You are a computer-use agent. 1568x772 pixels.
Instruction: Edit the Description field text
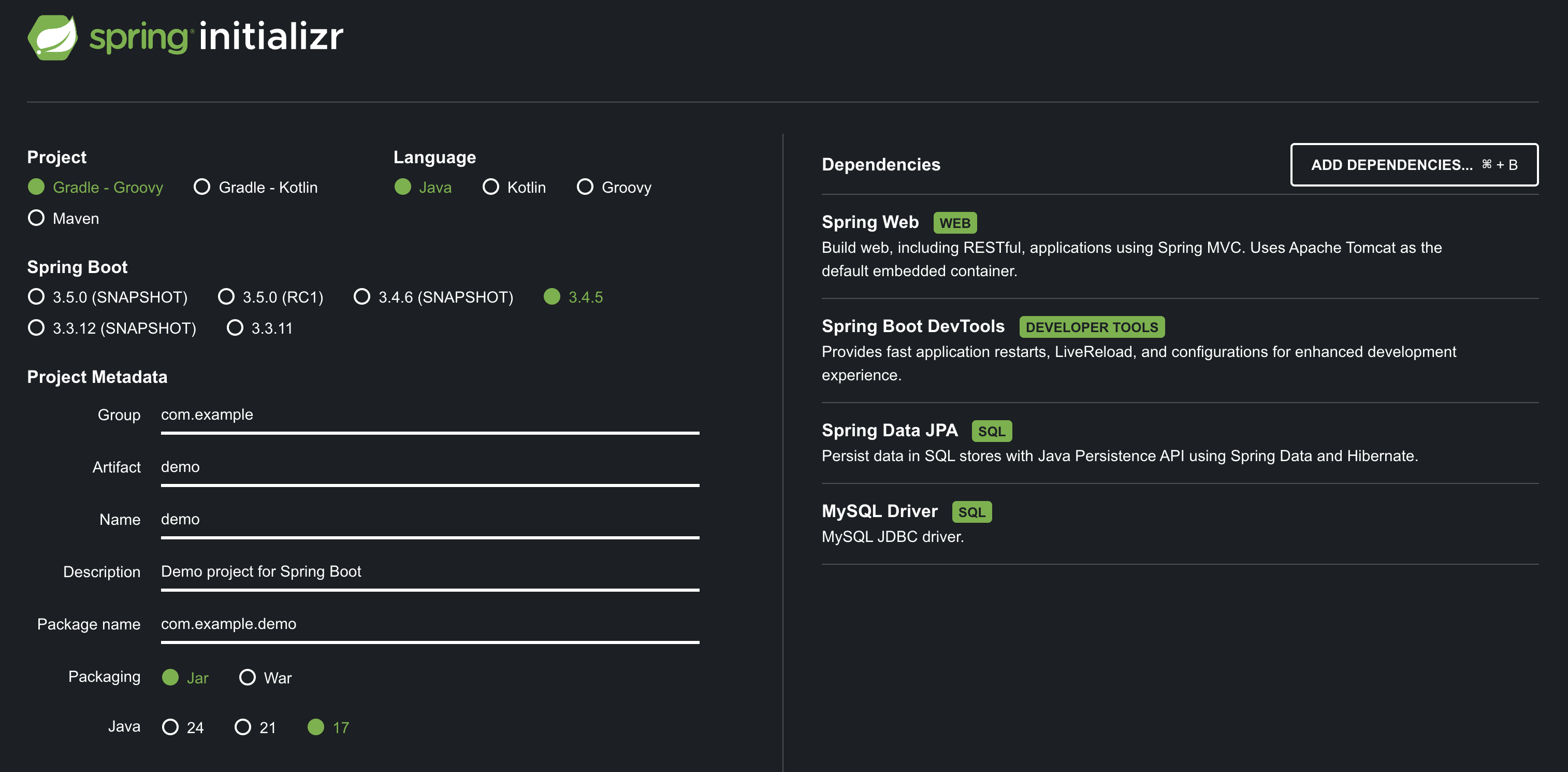coord(430,573)
